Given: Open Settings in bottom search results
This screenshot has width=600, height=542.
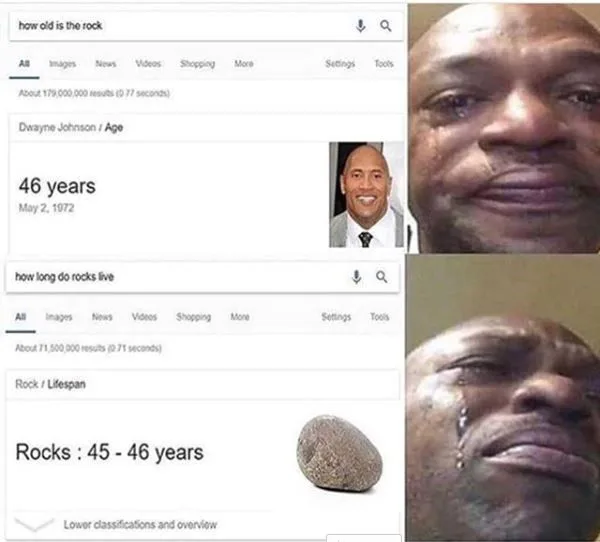Looking at the screenshot, I should pyautogui.click(x=336, y=317).
